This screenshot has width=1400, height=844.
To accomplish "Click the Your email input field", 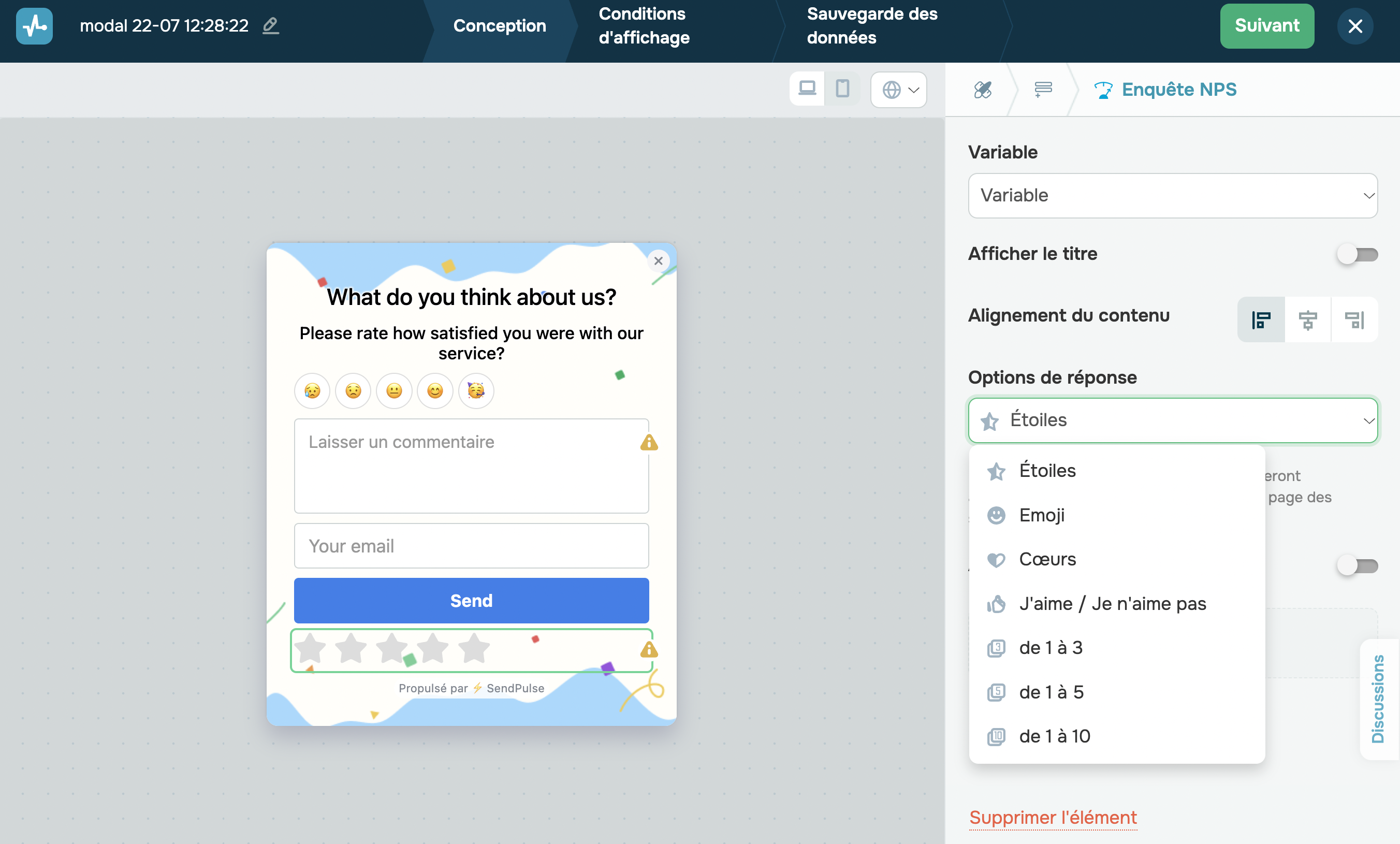I will point(471,546).
